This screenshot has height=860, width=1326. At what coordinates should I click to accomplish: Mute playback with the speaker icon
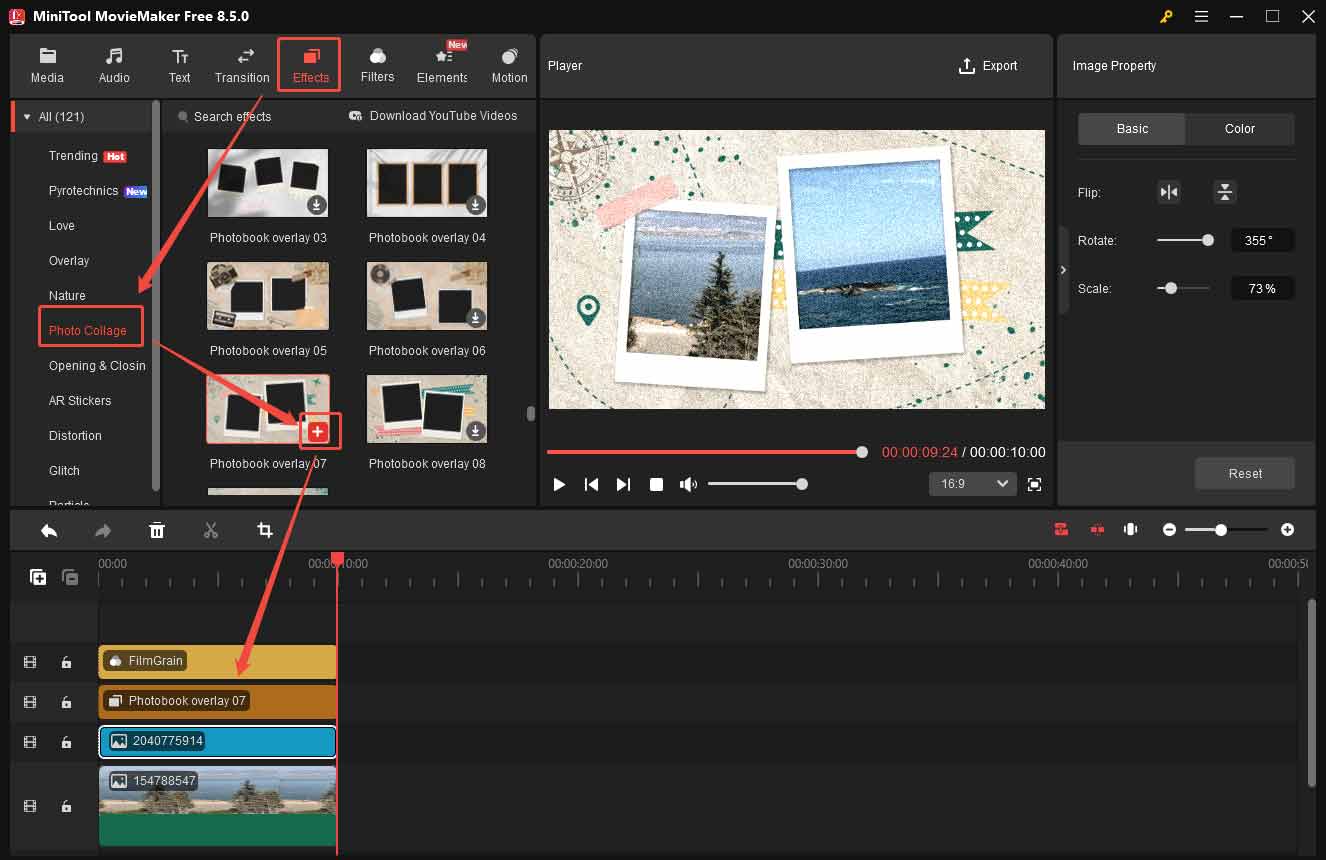pos(688,484)
